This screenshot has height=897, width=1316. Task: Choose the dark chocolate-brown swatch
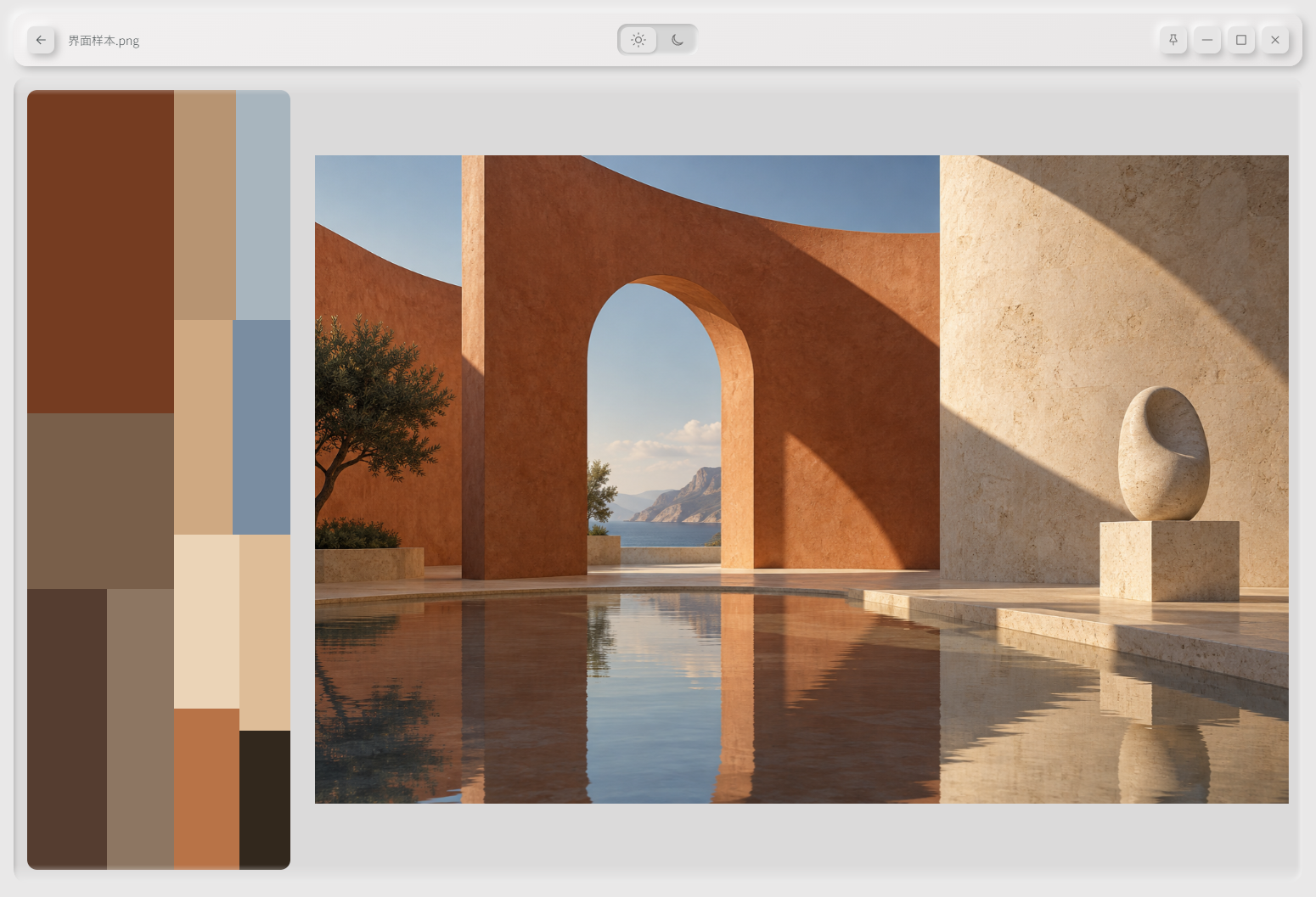(67, 729)
